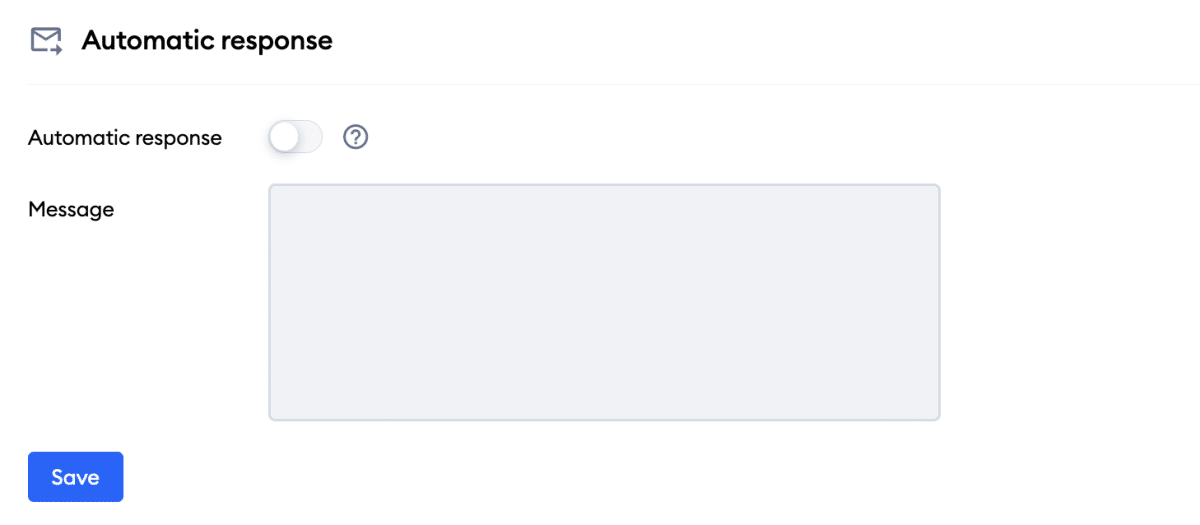Focus the empty Message box
The height and width of the screenshot is (525, 1200).
click(604, 302)
